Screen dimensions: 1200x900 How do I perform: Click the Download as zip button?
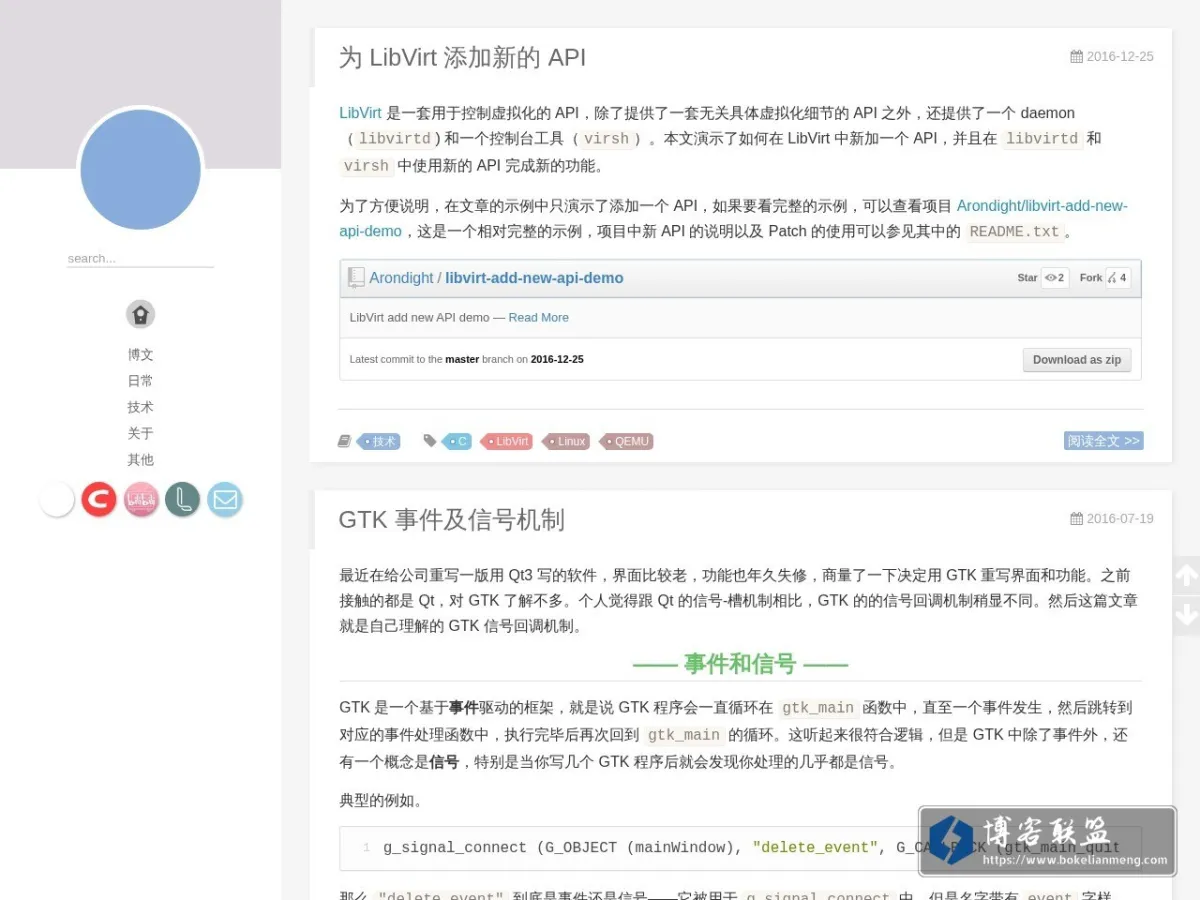coord(1077,360)
